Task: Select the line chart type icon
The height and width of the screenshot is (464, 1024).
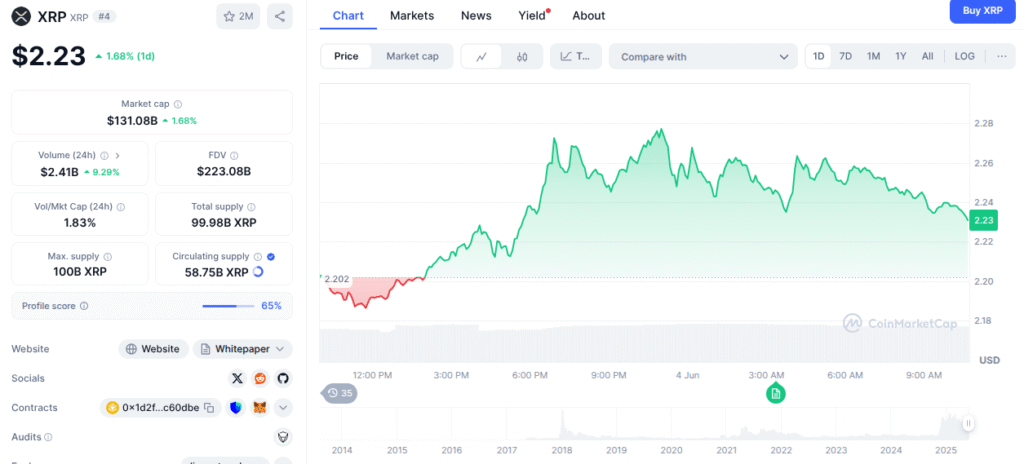Action: click(482, 57)
